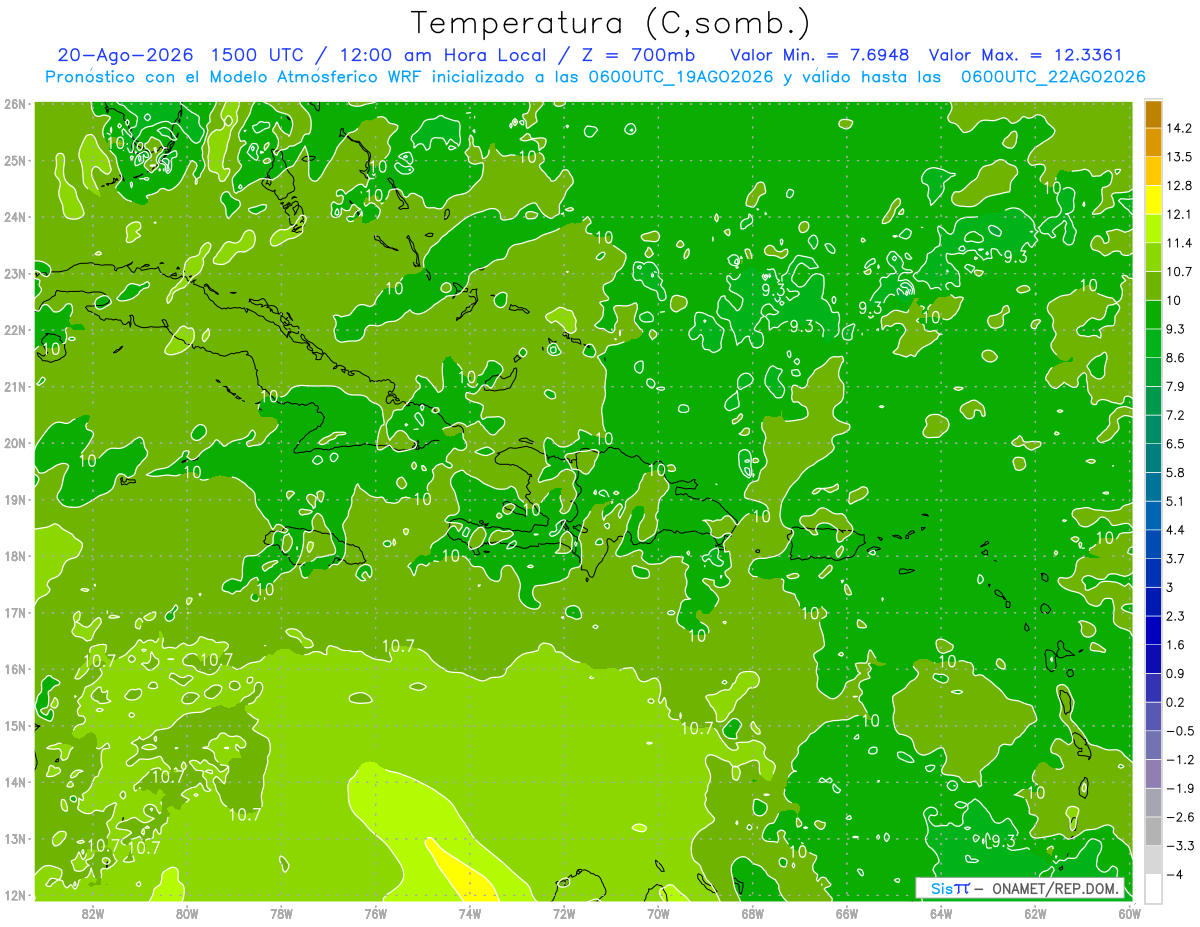Click the "14.2" colorbar value
Viewport: 1200px width, 927px height.
coord(1179,128)
